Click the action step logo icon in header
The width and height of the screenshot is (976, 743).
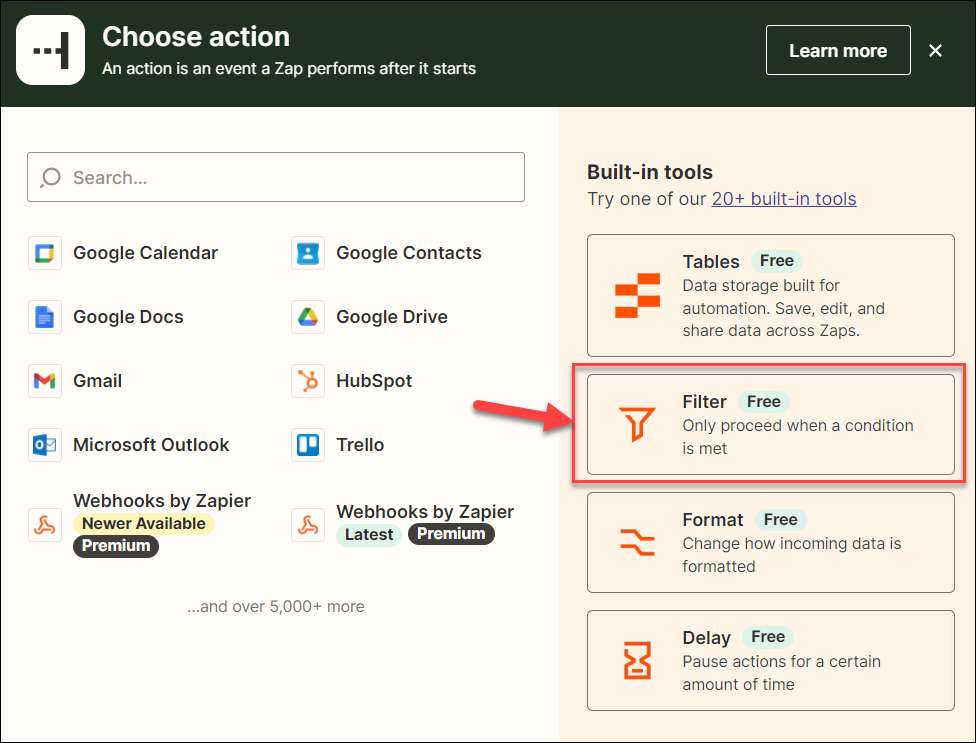[50, 50]
